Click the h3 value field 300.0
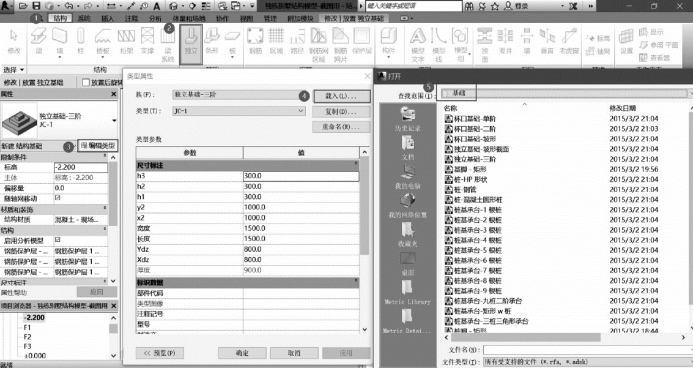This screenshot has width=693, height=368. 301,176
